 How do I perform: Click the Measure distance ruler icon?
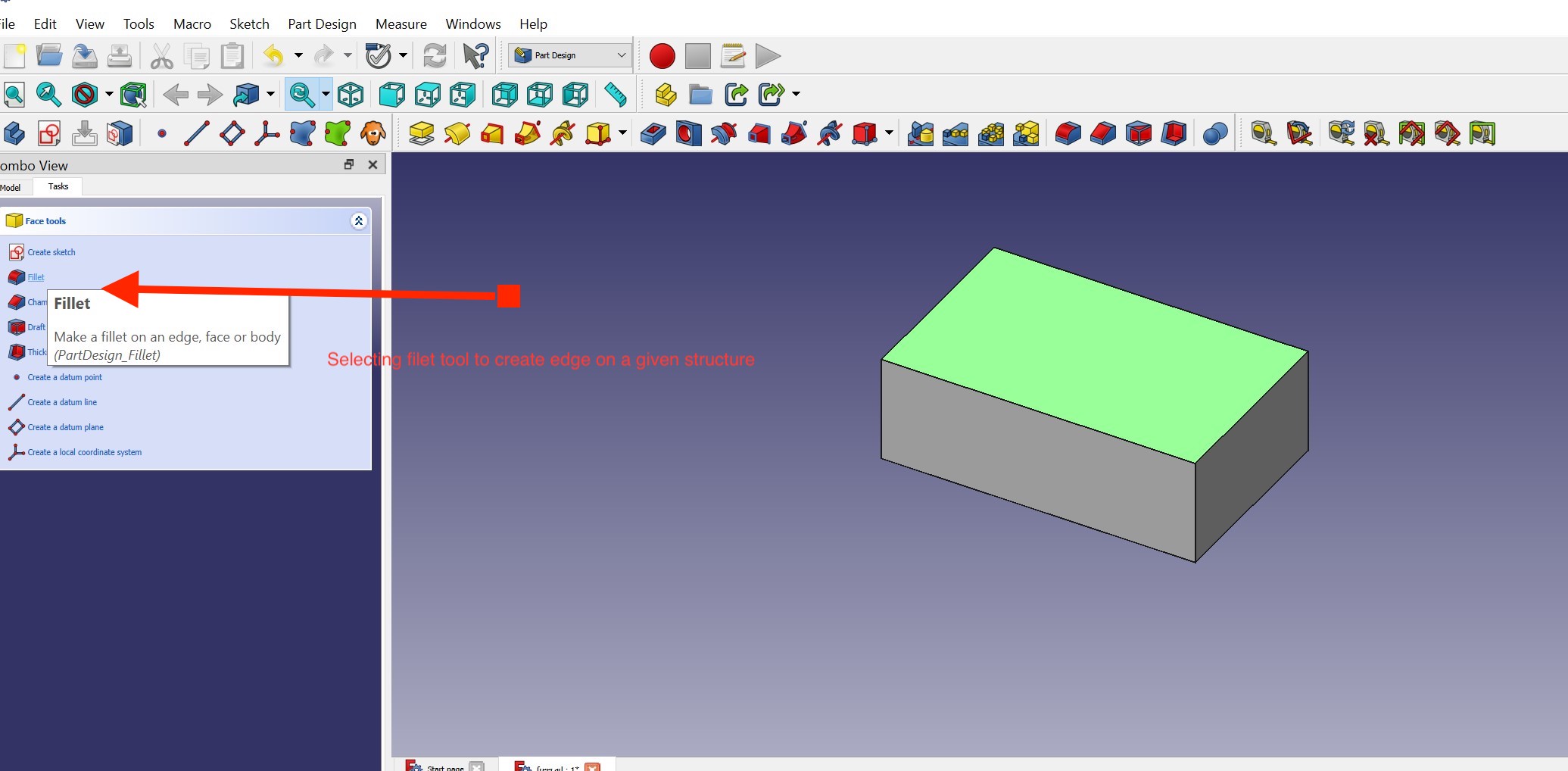click(616, 95)
